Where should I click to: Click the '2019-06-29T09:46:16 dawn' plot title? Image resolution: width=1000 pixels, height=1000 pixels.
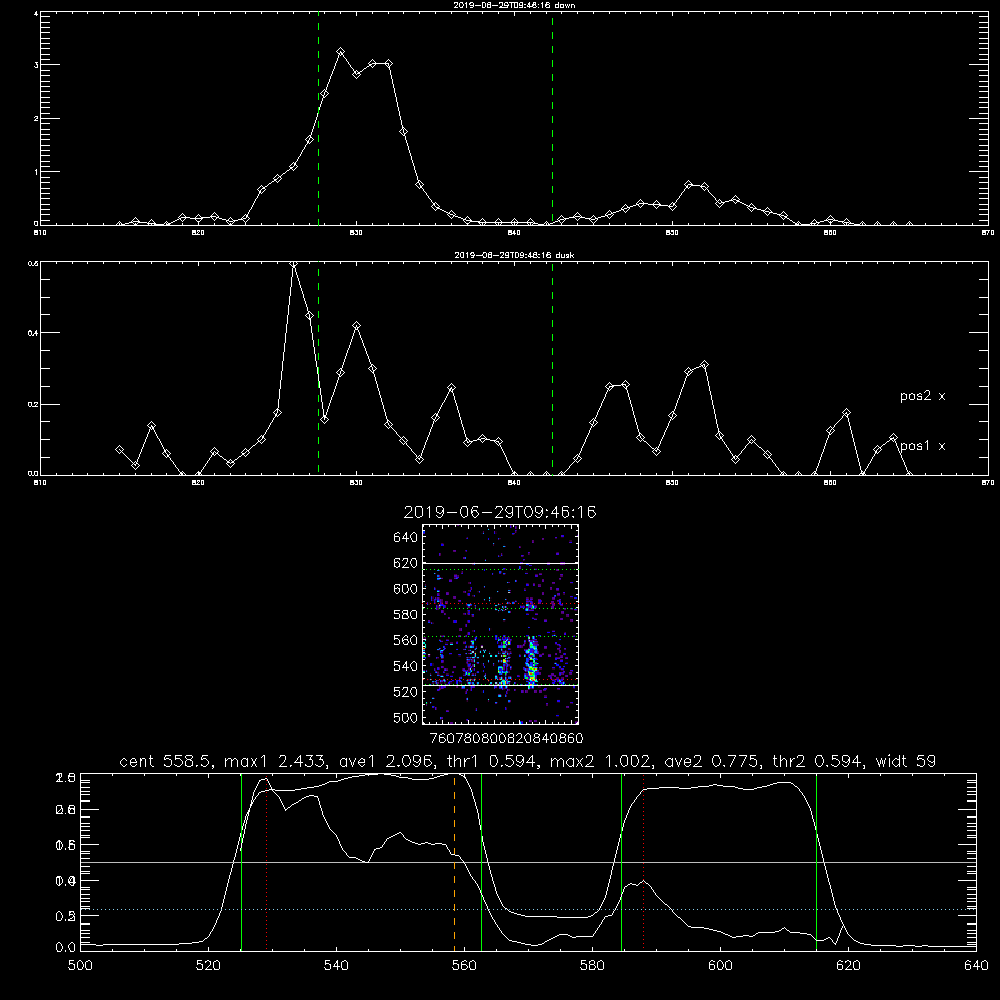[x=514, y=5]
